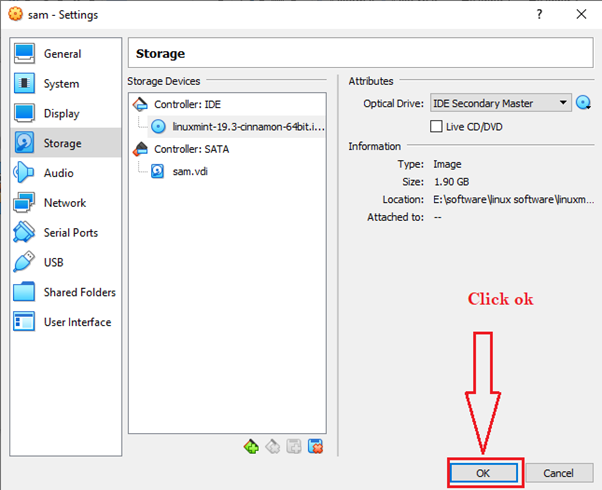
Task: Click Cancel to discard changes
Action: pos(558,473)
